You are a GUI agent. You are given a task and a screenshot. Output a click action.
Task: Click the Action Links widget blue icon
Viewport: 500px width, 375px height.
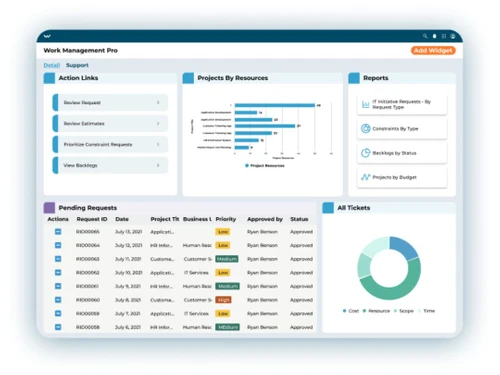[x=49, y=78]
